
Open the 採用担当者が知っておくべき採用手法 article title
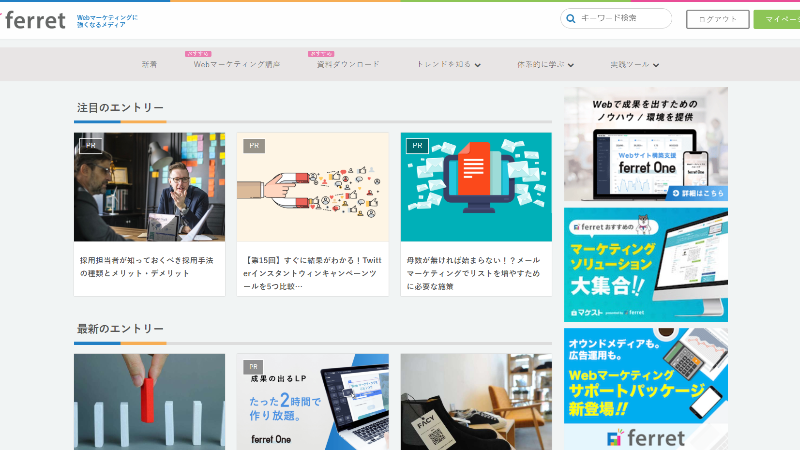(146, 267)
